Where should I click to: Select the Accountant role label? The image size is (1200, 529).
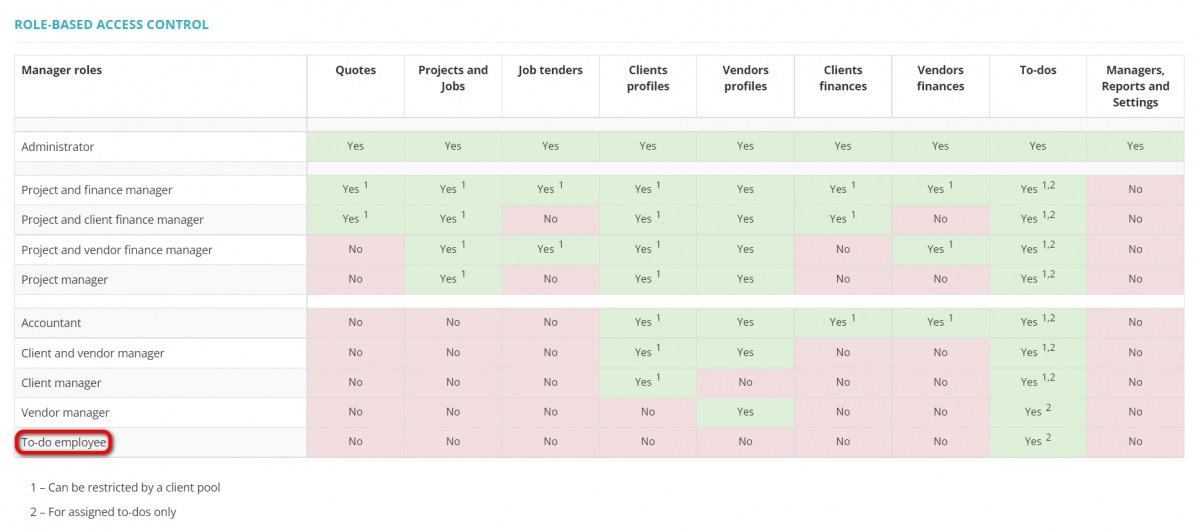51,323
